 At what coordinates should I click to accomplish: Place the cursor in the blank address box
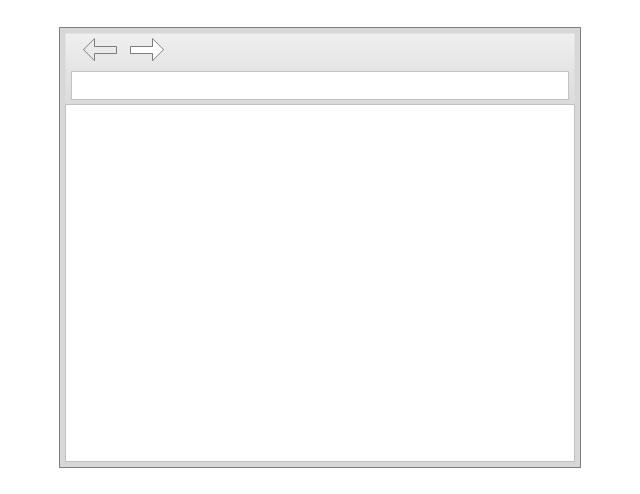click(320, 85)
